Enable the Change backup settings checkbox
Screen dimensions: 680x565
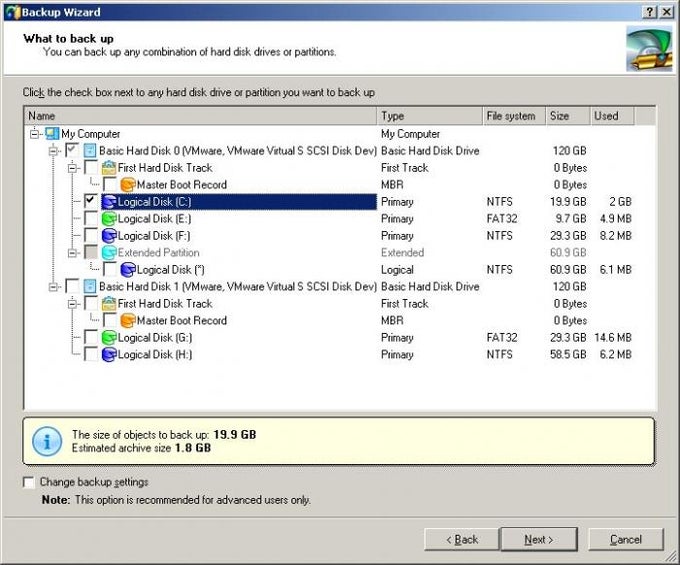pos(29,482)
